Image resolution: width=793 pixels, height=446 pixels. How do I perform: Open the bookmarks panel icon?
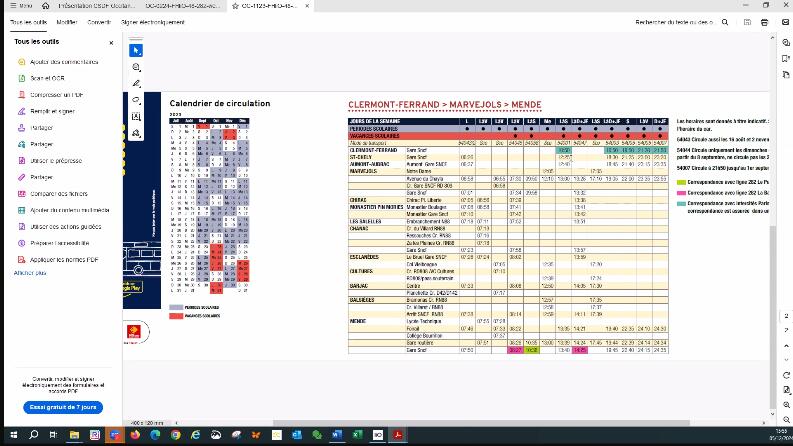click(x=785, y=59)
